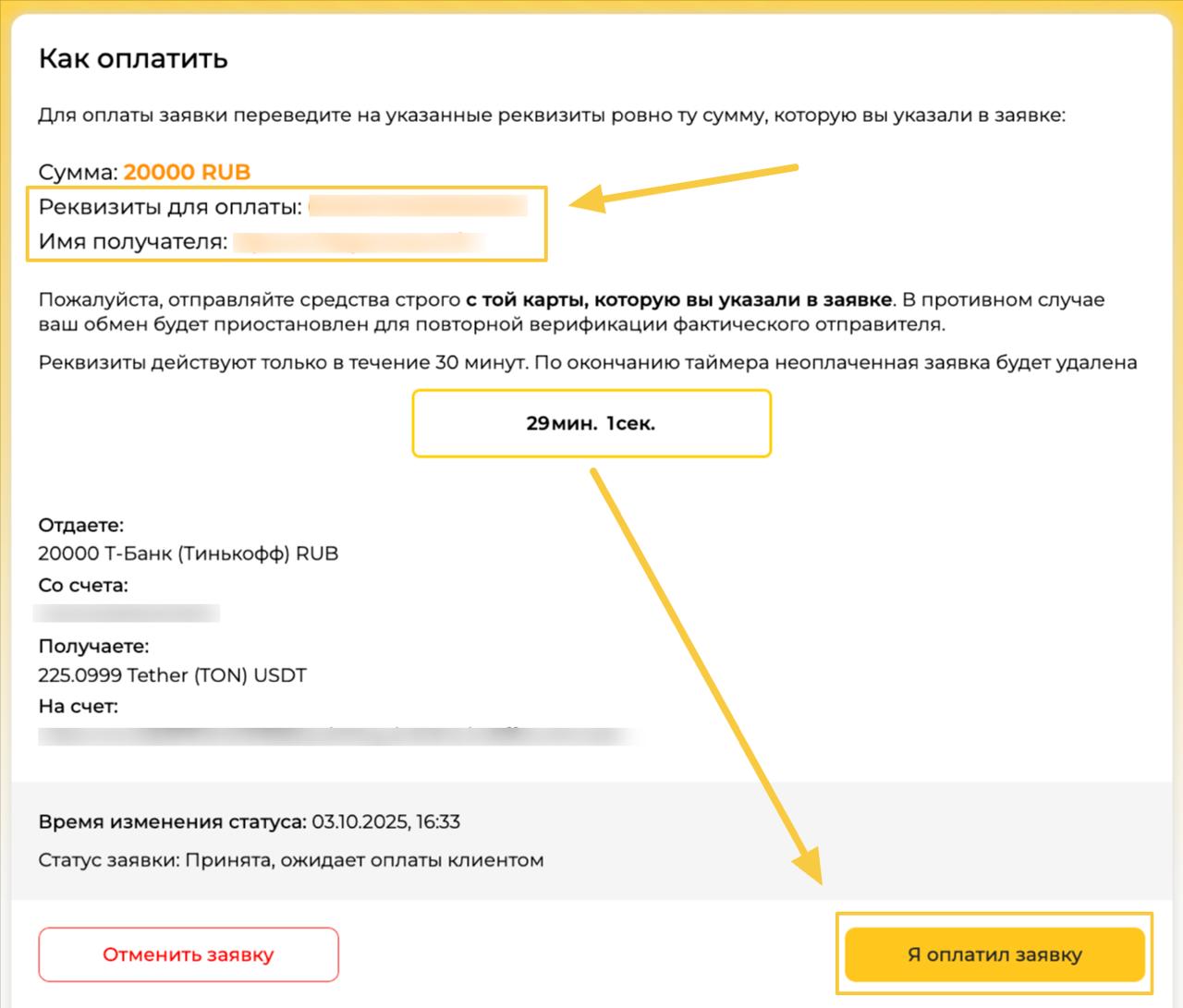Click the "Получаете:" label
Viewport: 1183px width, 1008px height.
point(93,646)
